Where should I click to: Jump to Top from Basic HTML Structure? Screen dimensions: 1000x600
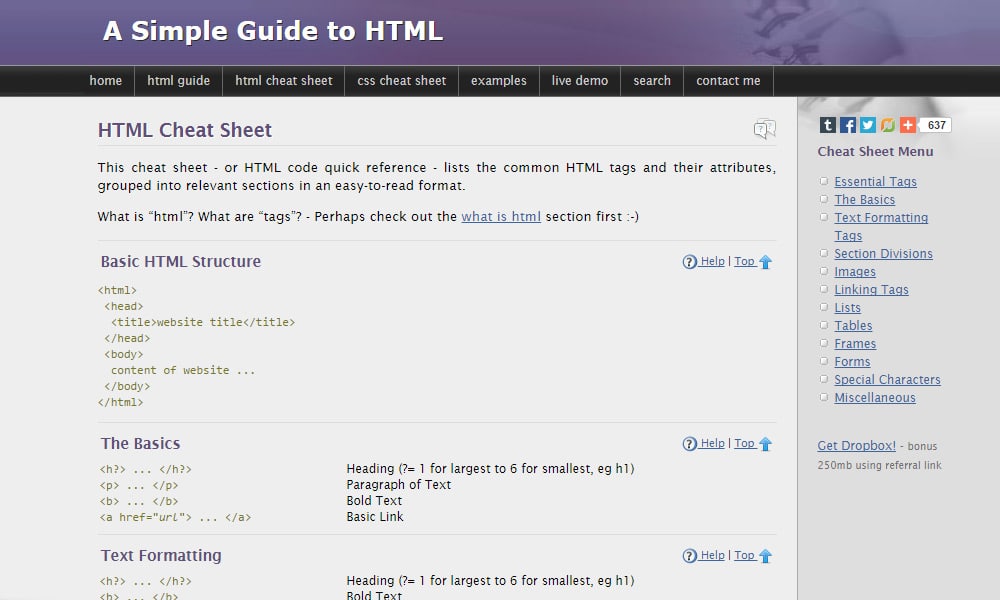pyautogui.click(x=744, y=261)
